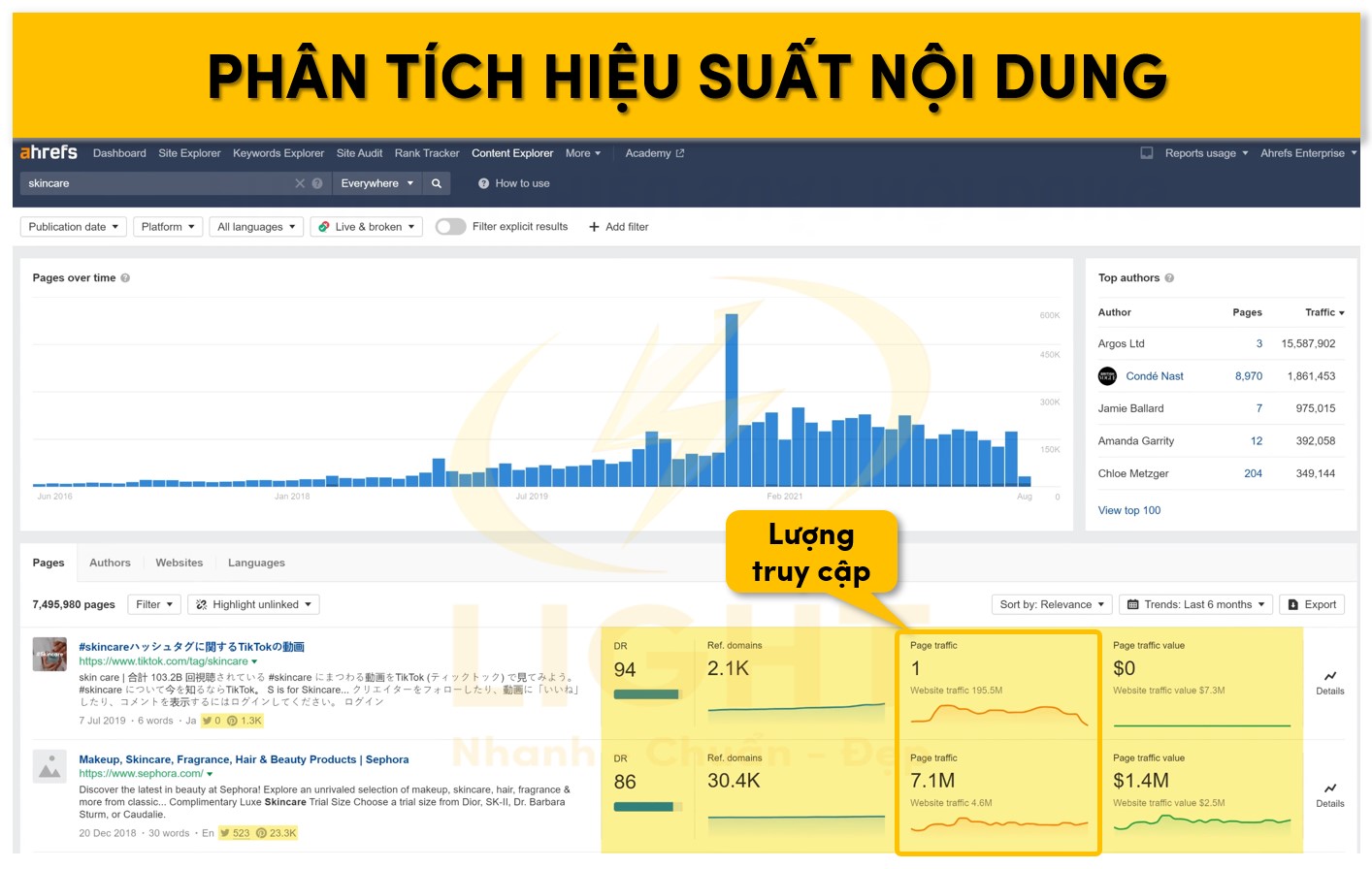Open the How to use help
This screenshot has width=1372, height=869.
[514, 183]
